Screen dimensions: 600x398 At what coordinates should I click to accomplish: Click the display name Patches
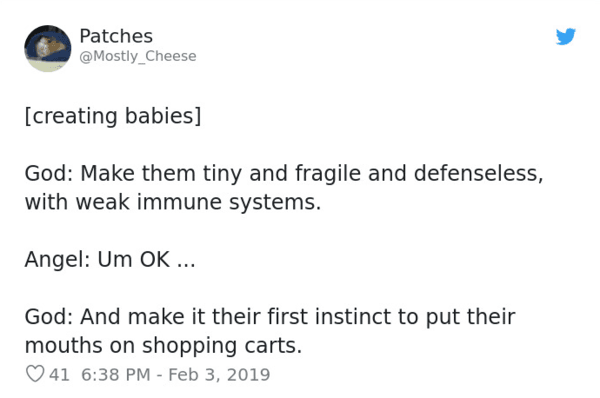click(116, 36)
